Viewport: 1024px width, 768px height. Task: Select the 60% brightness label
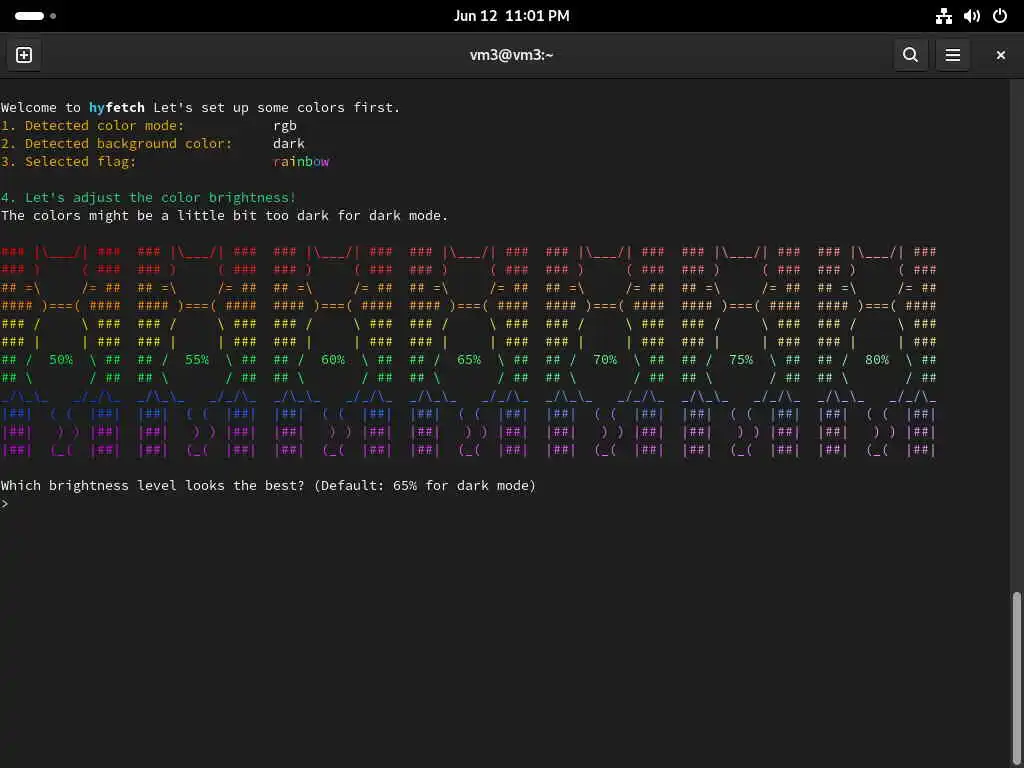[x=333, y=360]
